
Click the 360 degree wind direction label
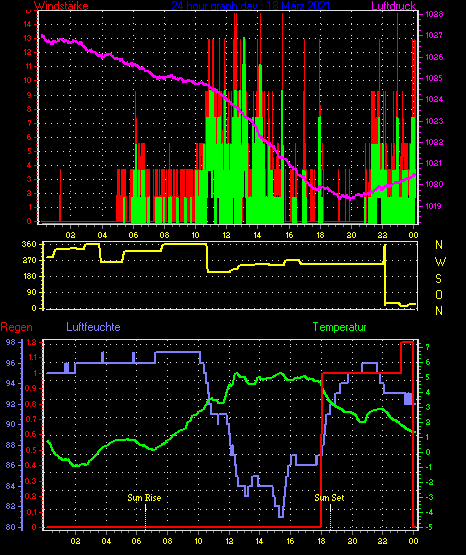[29, 244]
